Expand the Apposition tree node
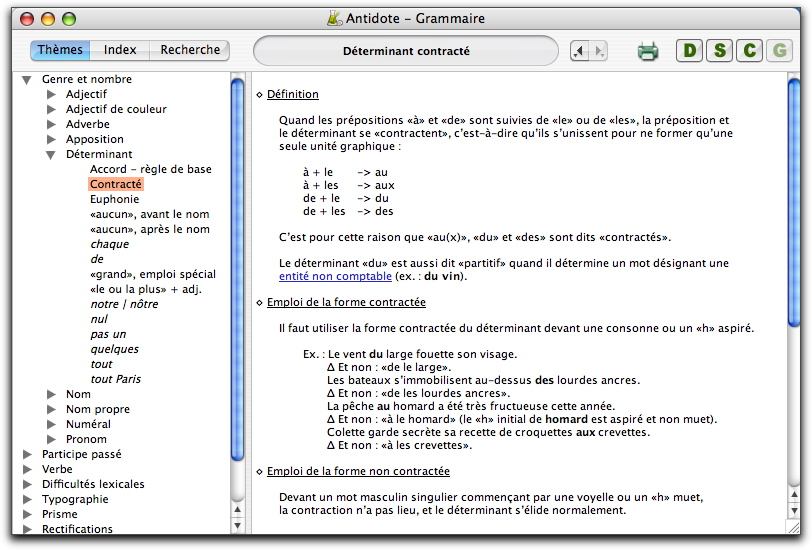812x550 pixels. point(51,139)
